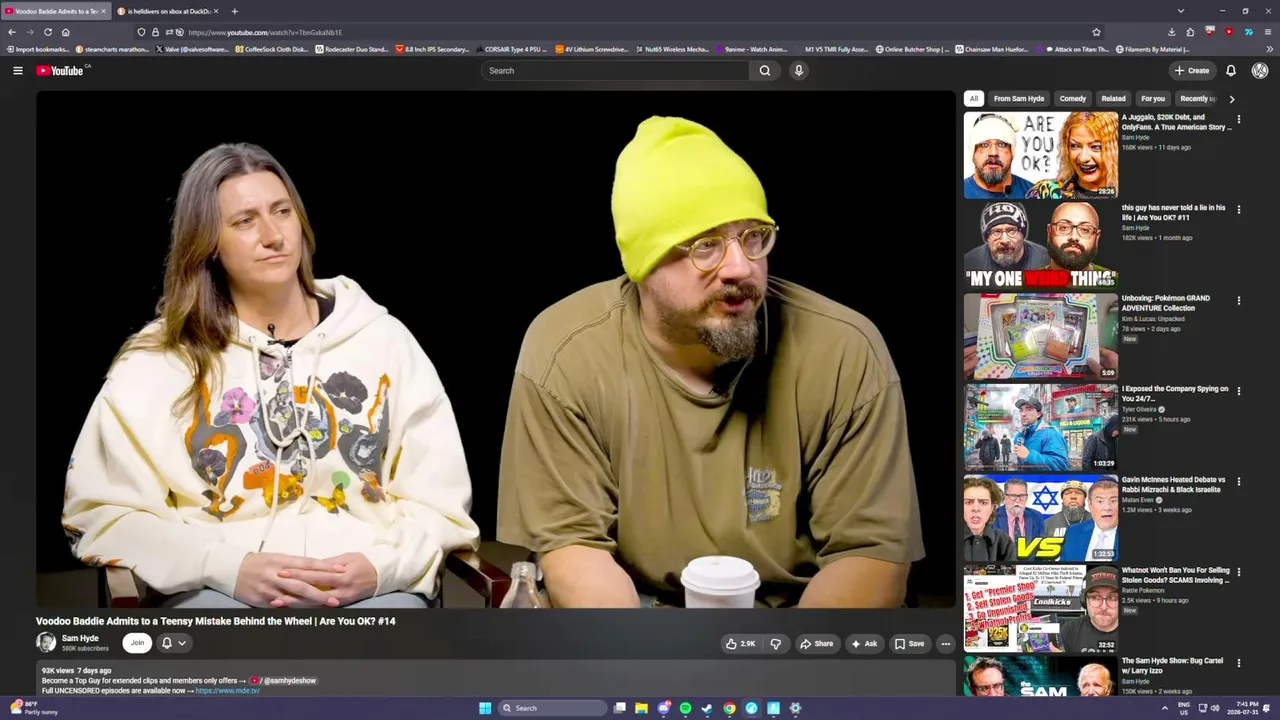Open the browser list all tabs dropdown
The height and width of the screenshot is (720, 1280).
coord(1180,11)
